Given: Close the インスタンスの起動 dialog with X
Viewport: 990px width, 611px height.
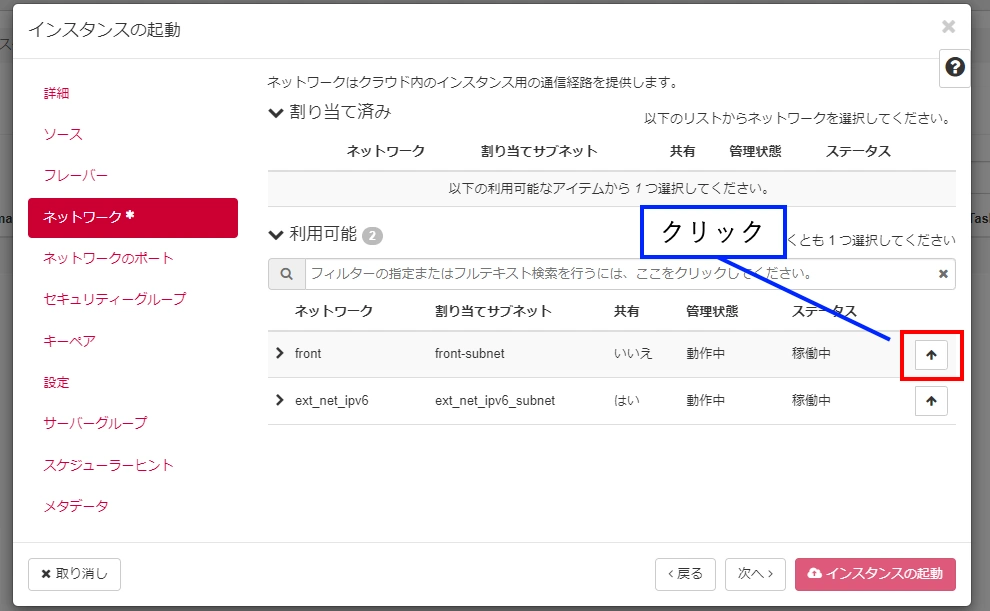Looking at the screenshot, I should click(948, 28).
